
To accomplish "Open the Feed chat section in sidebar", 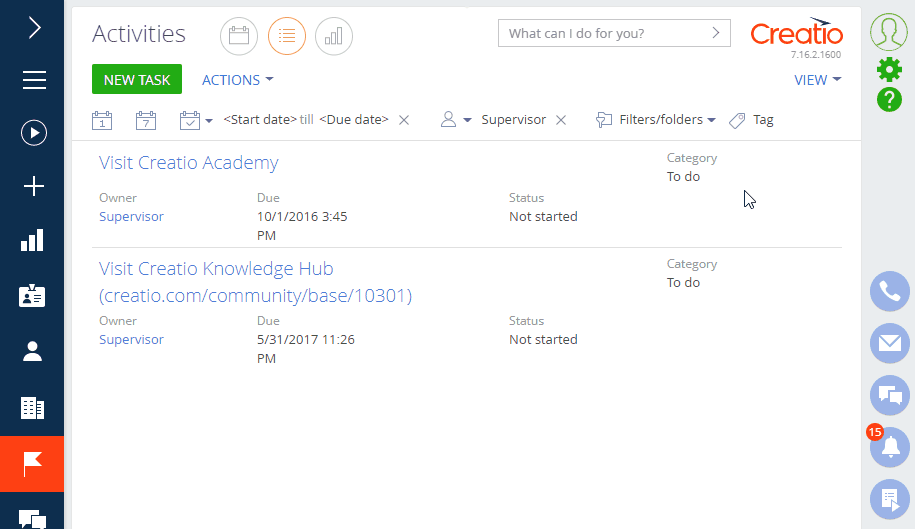I will (x=32, y=519).
